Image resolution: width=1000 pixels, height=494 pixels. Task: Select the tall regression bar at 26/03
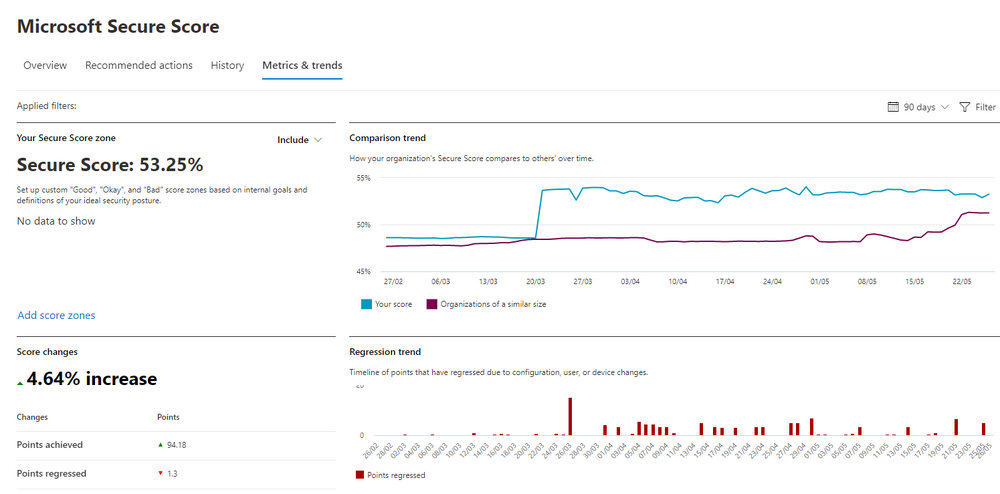pos(570,416)
